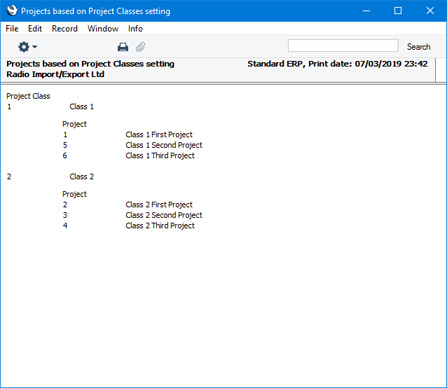Image resolution: width=447 pixels, height=388 pixels.
Task: Click the 'Project Class' heading
Action: (x=28, y=96)
